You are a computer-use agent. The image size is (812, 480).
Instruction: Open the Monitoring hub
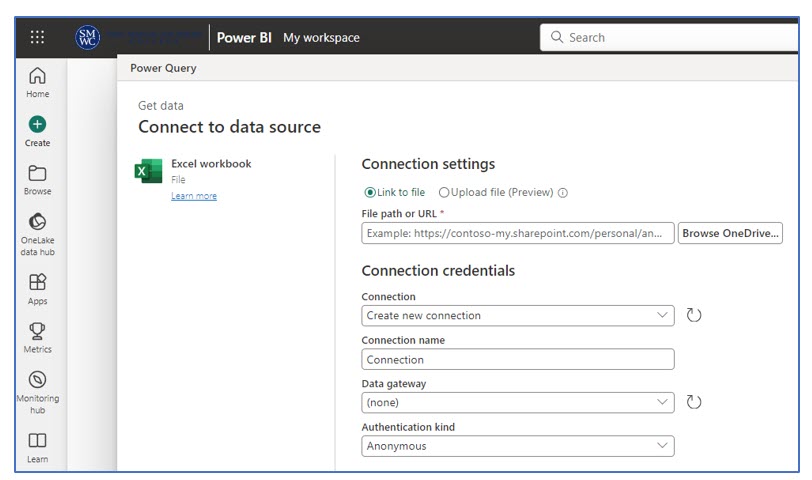pyautogui.click(x=37, y=392)
